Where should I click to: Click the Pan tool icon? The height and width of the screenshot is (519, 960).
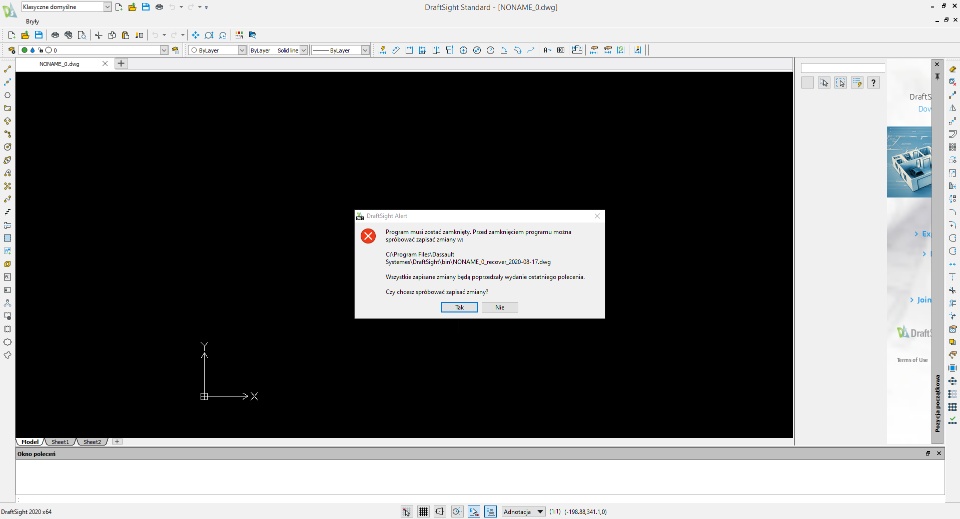(x=195, y=35)
